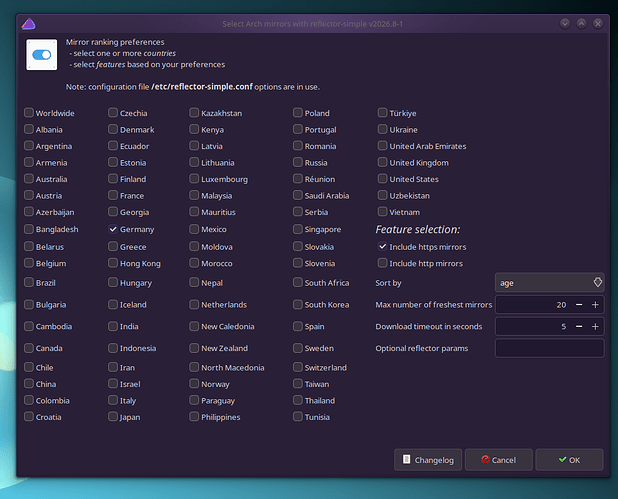Cancel the mirror selection dialog
618x499 pixels.
coord(499,460)
